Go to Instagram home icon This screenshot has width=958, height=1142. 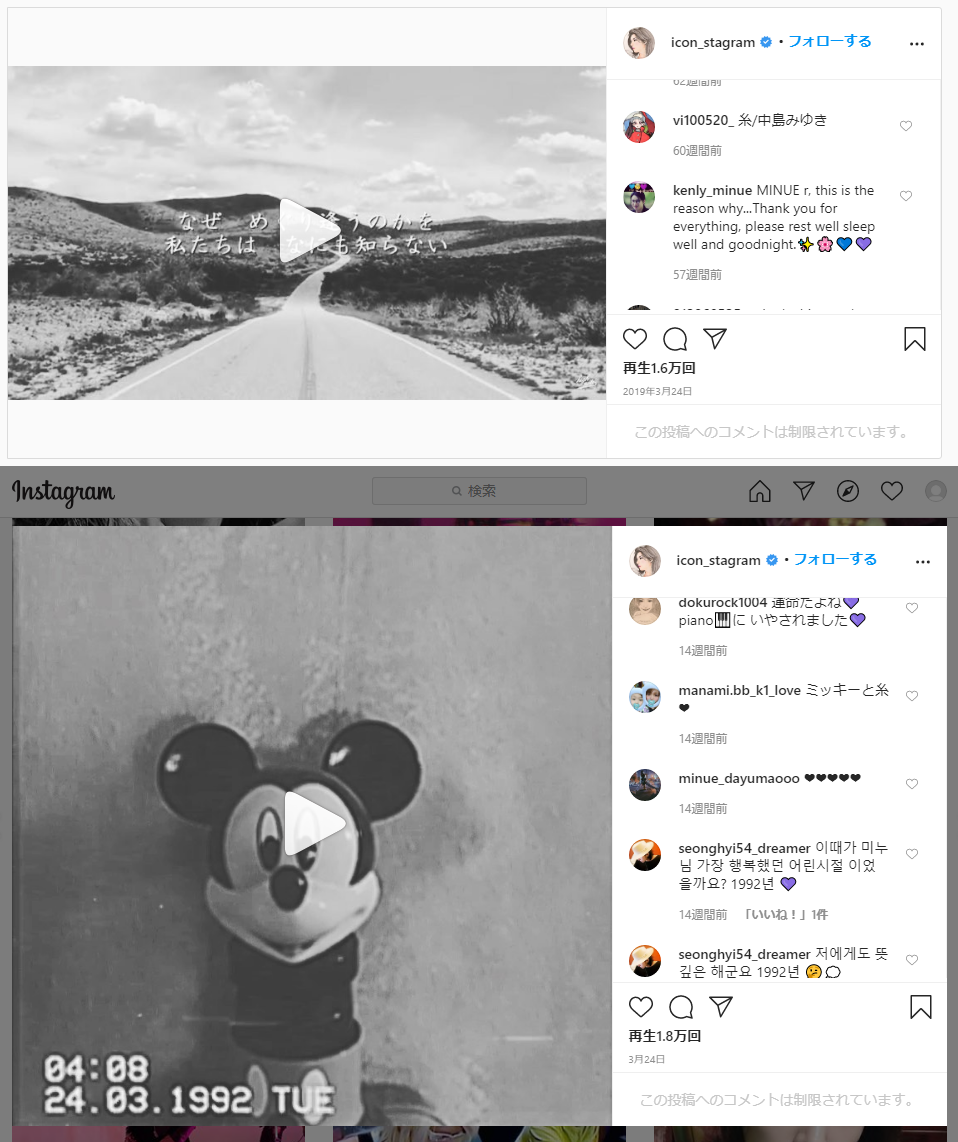coord(760,491)
